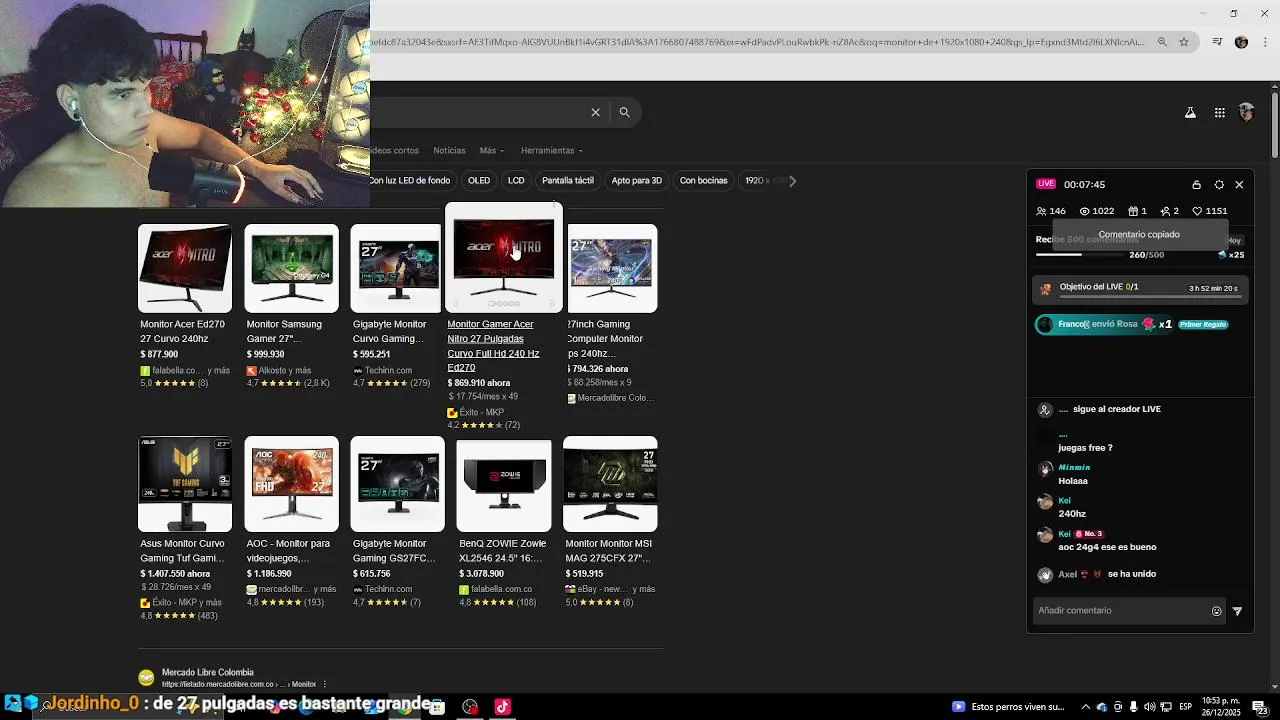Image resolution: width=1280 pixels, height=720 pixels.
Task: Clear the Google search box with the X
Action: coord(595,112)
